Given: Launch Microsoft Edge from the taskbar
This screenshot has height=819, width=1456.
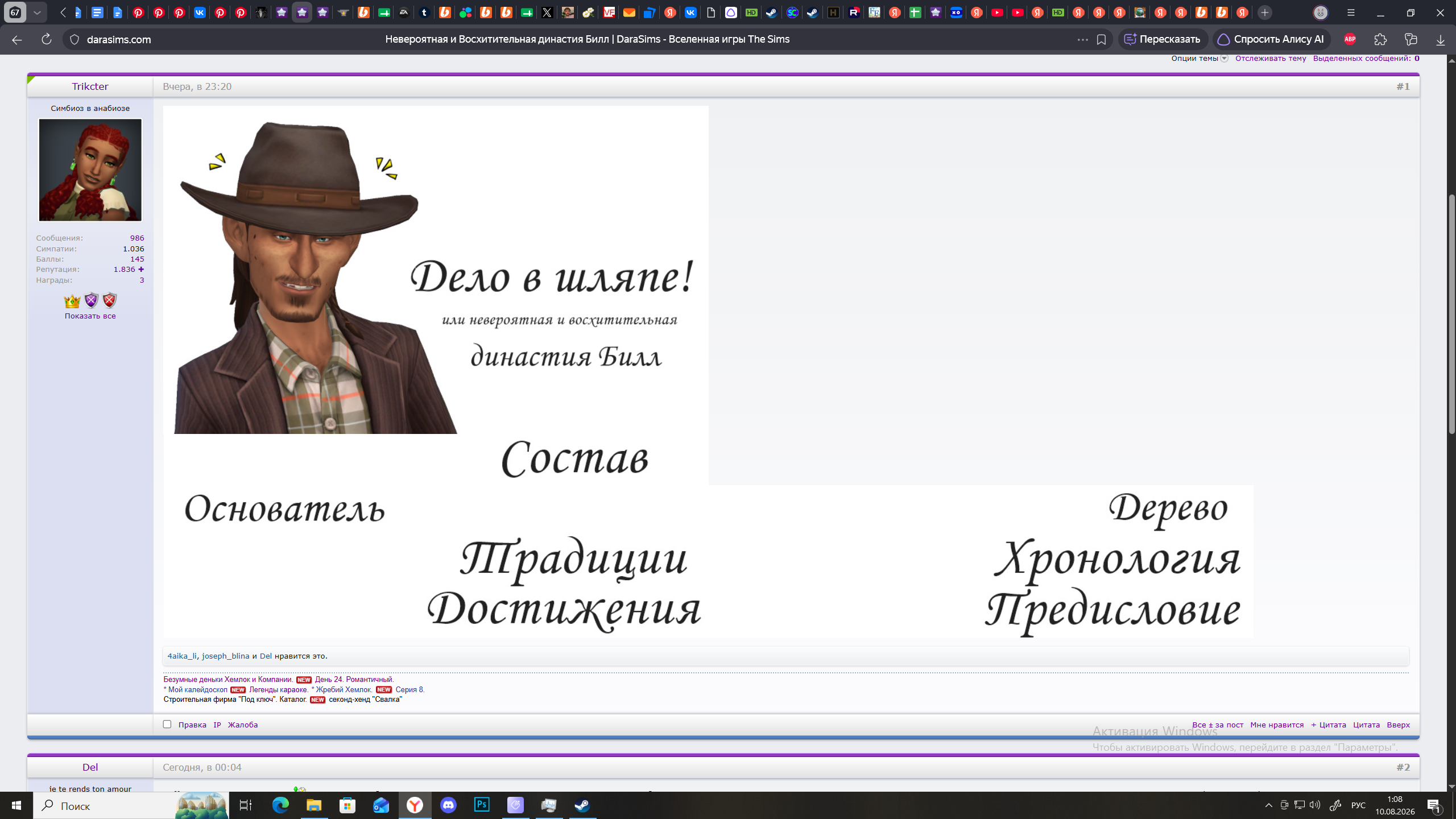Looking at the screenshot, I should tap(280, 805).
